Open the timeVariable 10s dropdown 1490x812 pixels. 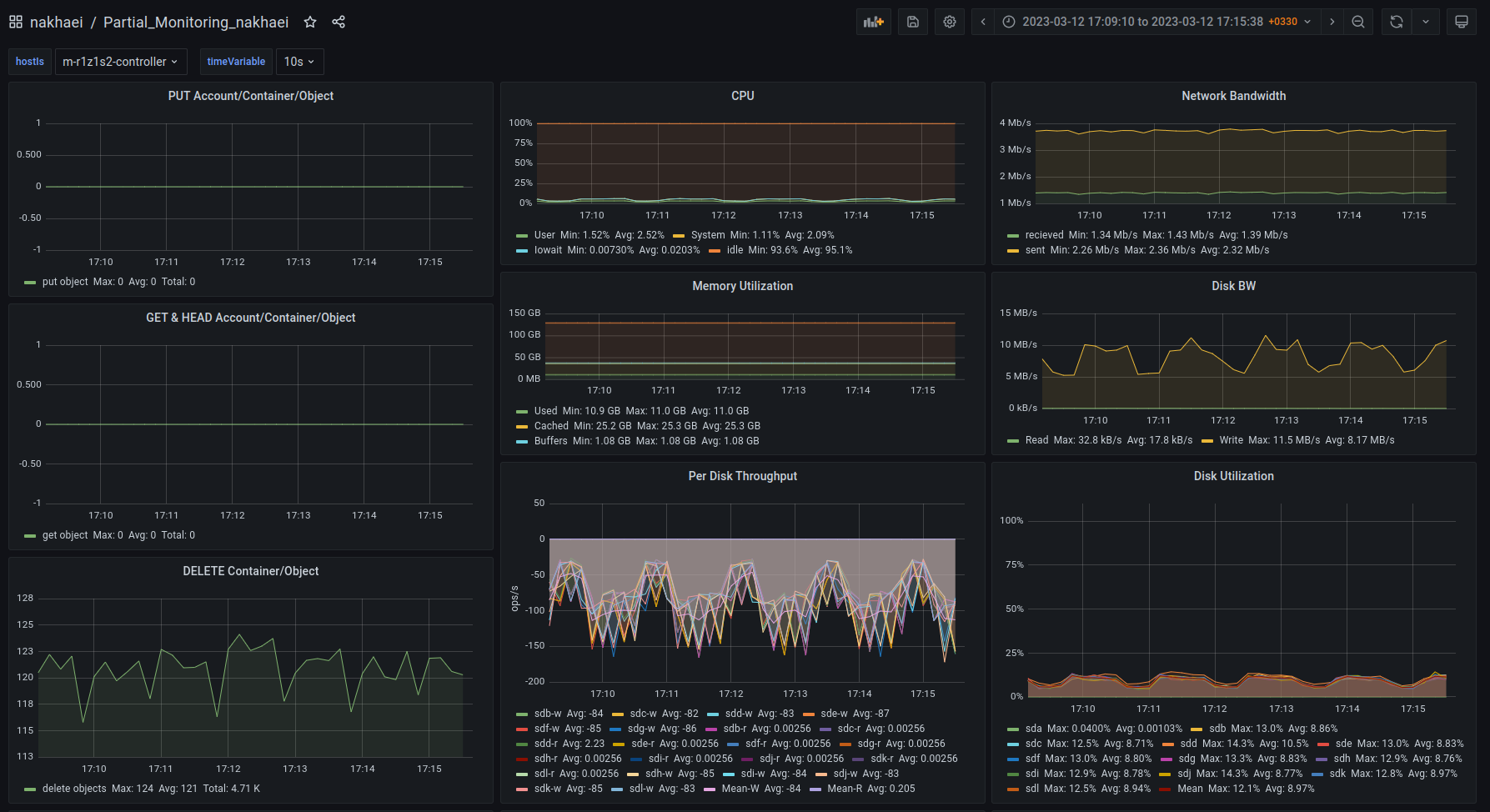299,62
